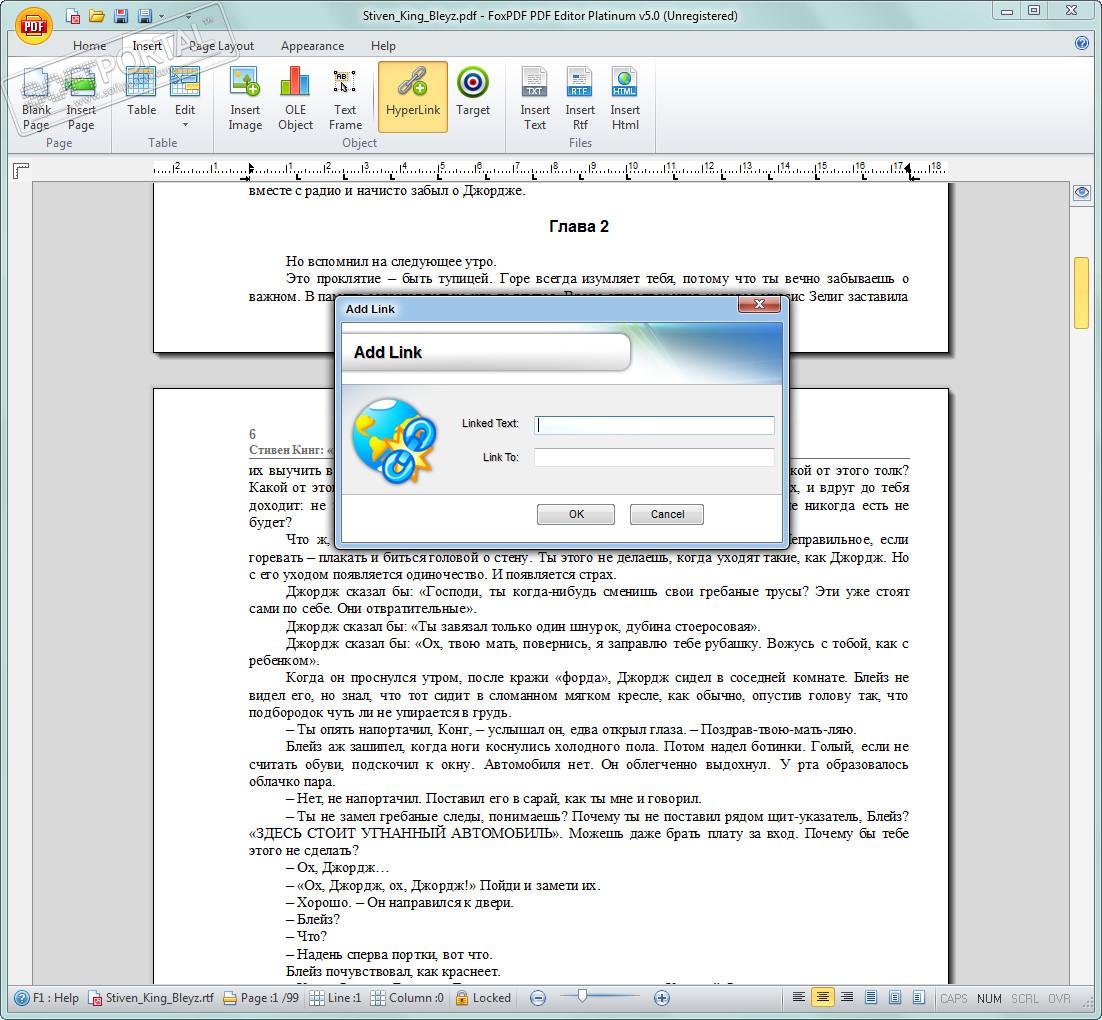
Task: Click the page number 6 in the page header
Action: tap(252, 434)
